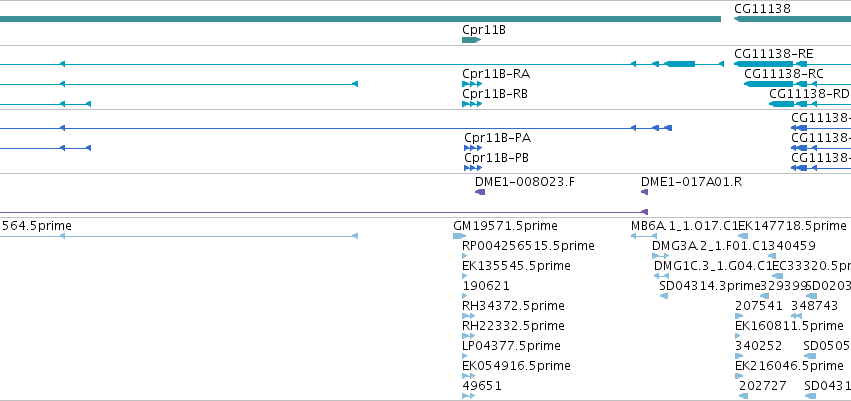Open the CG11138-RE transcript label
The height and width of the screenshot is (401, 851).
(773, 54)
